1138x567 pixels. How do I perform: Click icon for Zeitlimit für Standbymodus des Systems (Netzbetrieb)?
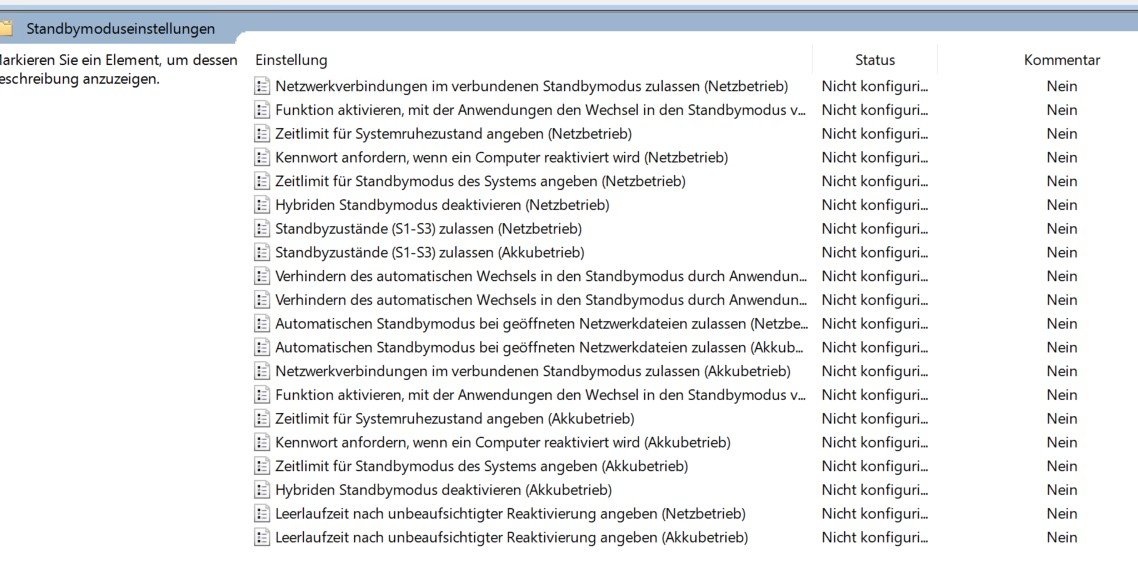point(261,181)
